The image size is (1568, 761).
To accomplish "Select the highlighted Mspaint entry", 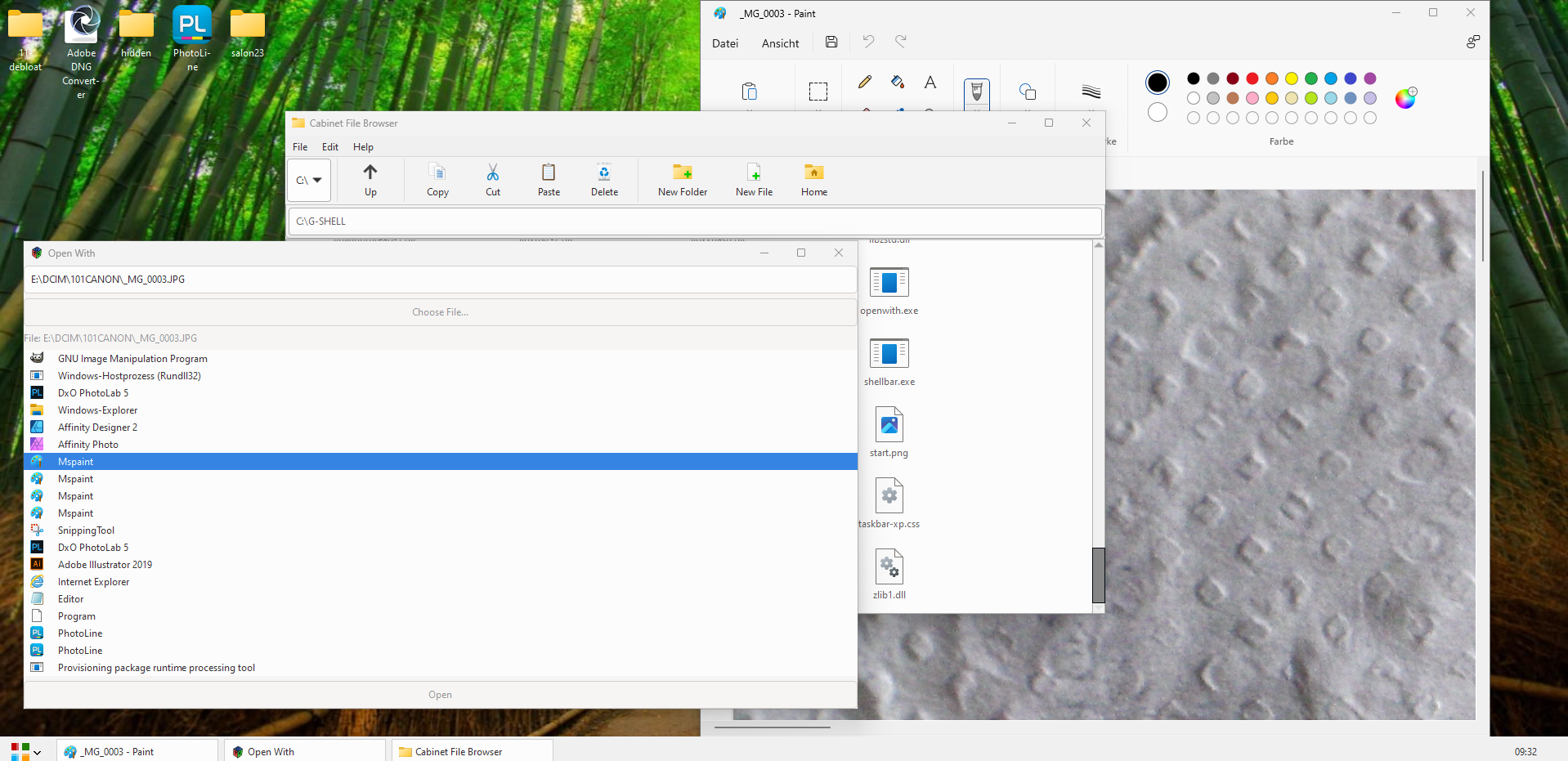I will point(441,462).
